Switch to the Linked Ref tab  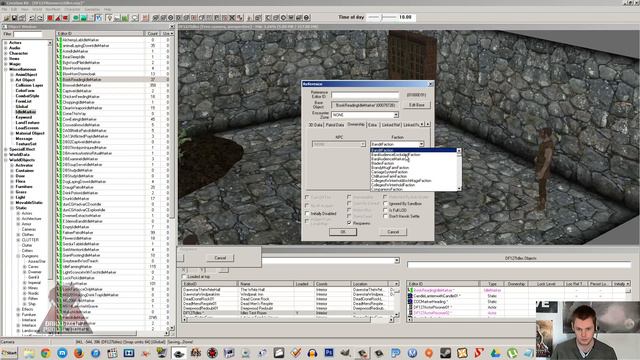click(391, 125)
